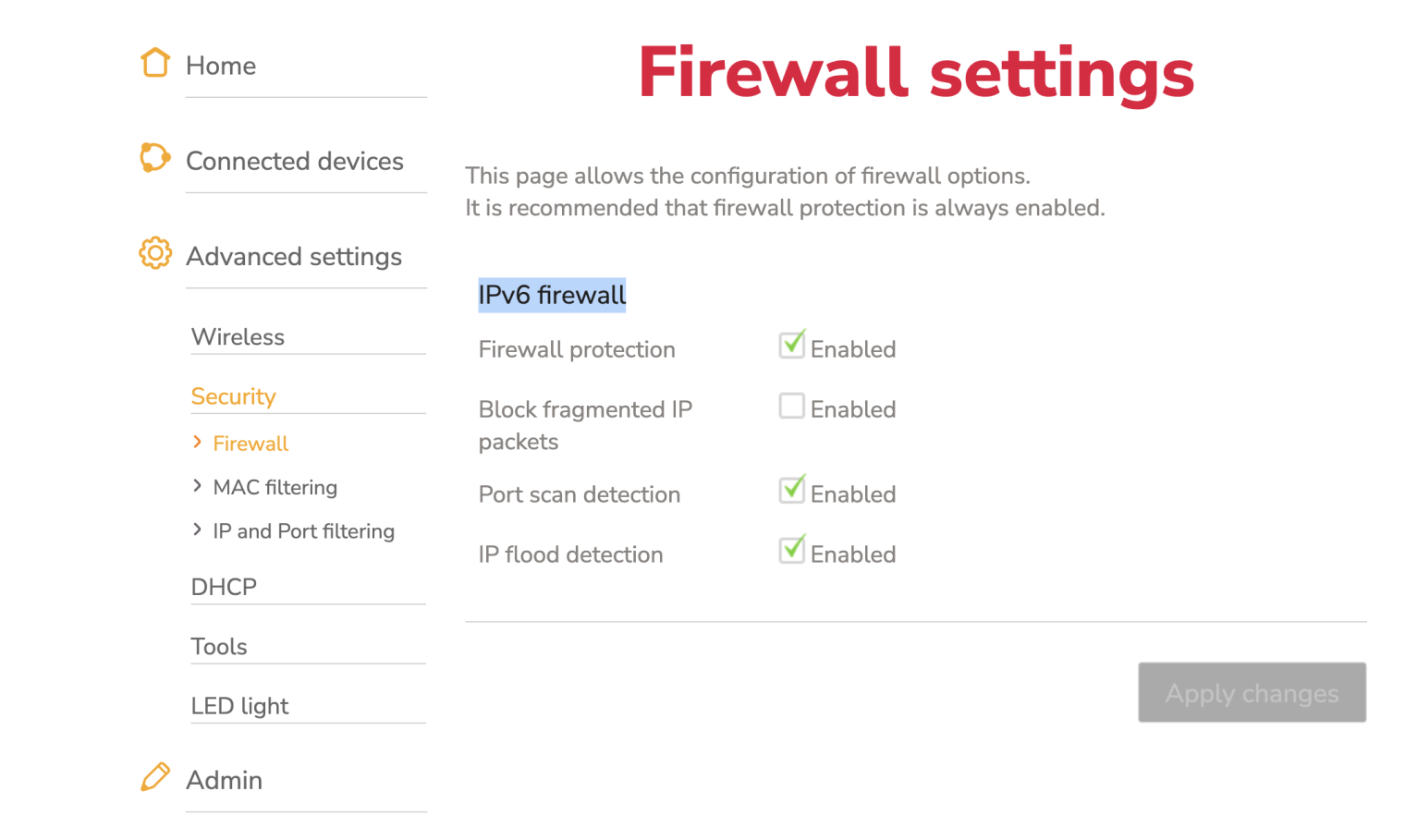Uncheck IP flood detection checkbox
The image size is (1405, 840).
pos(791,551)
